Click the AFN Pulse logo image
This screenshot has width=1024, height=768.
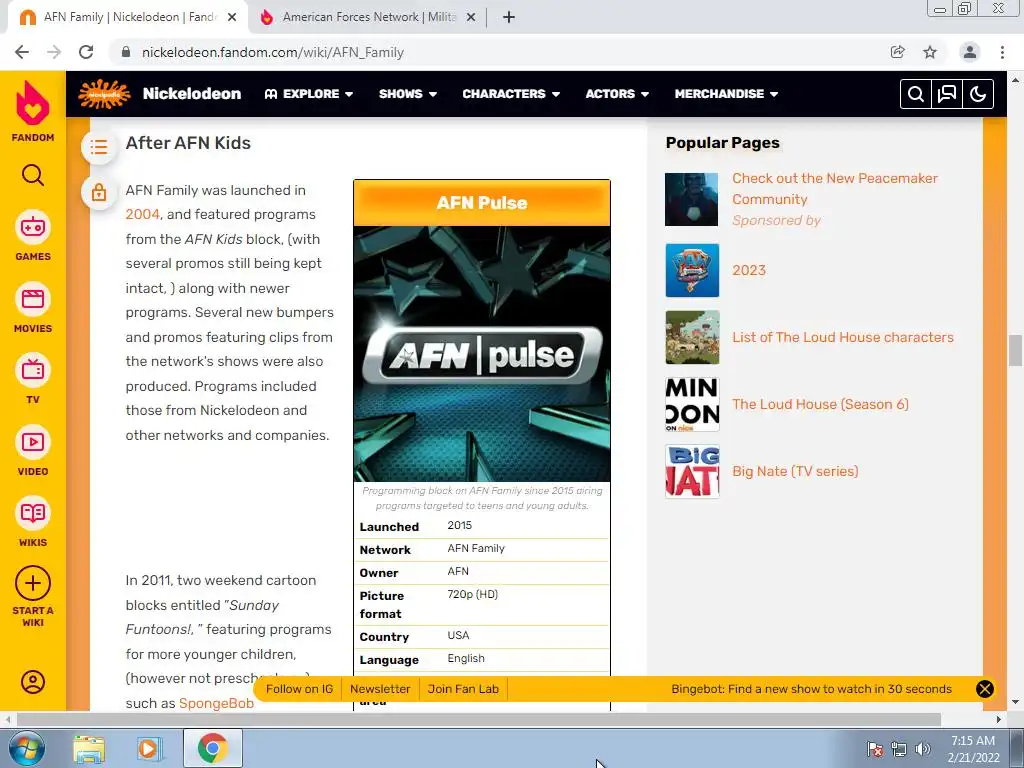pos(482,354)
